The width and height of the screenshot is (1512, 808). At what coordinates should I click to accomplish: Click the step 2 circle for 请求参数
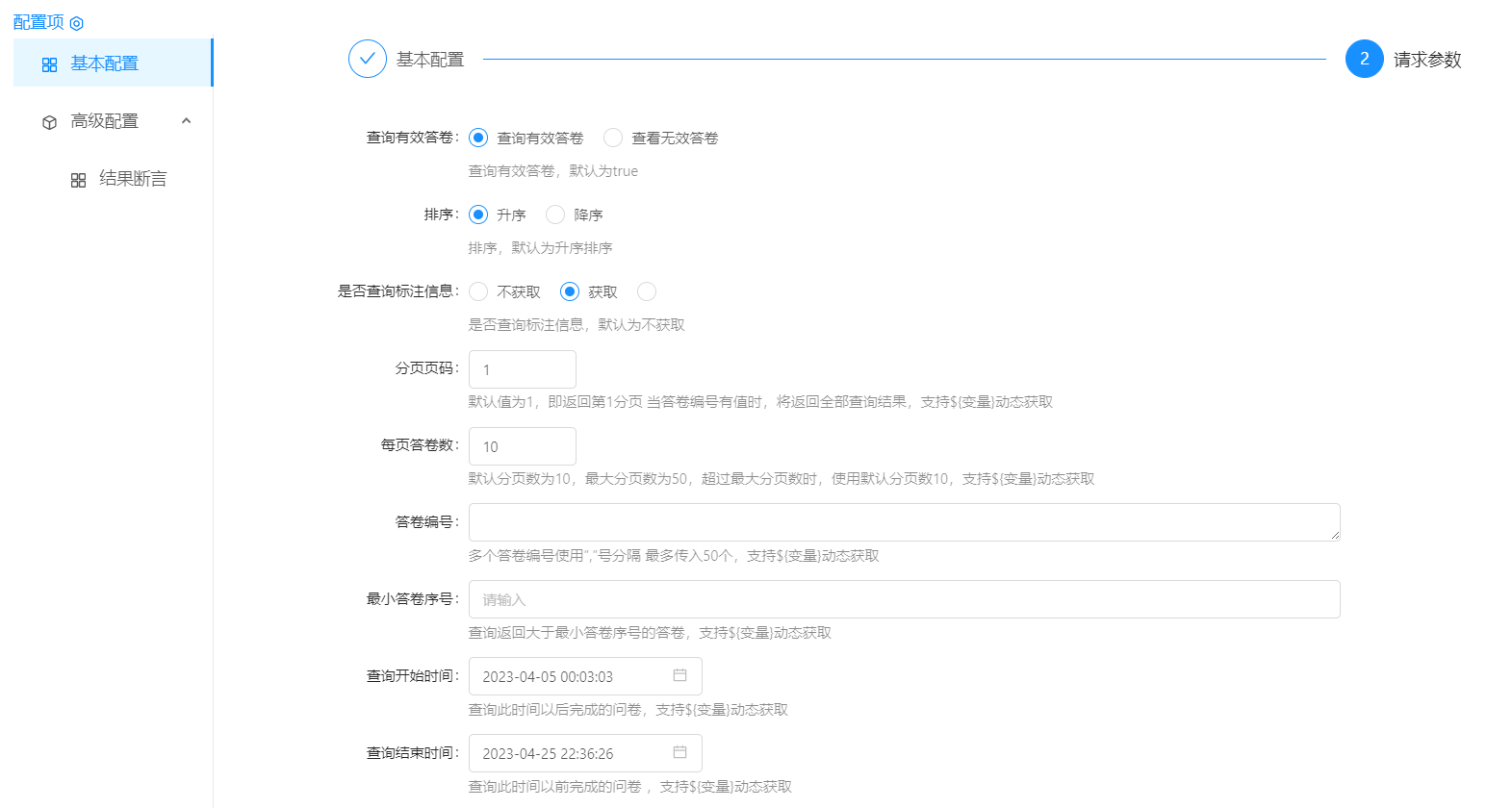point(1364,59)
